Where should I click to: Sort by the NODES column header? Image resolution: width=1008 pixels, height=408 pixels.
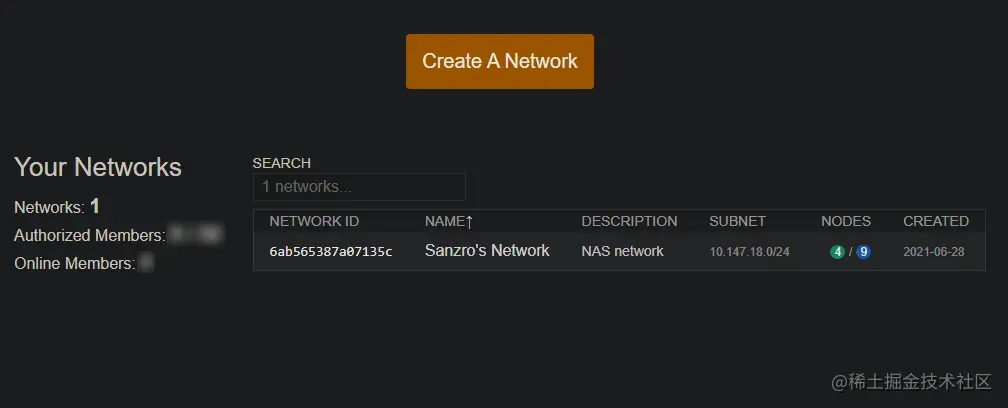tap(845, 221)
